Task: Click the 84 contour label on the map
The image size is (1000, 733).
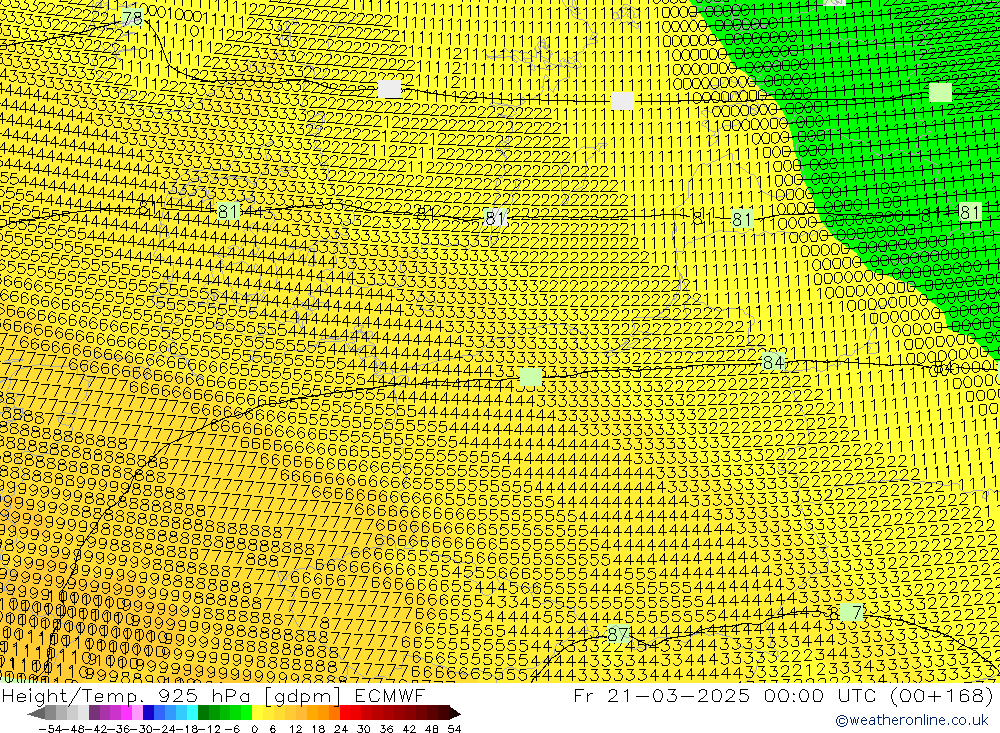Action: coord(773,362)
